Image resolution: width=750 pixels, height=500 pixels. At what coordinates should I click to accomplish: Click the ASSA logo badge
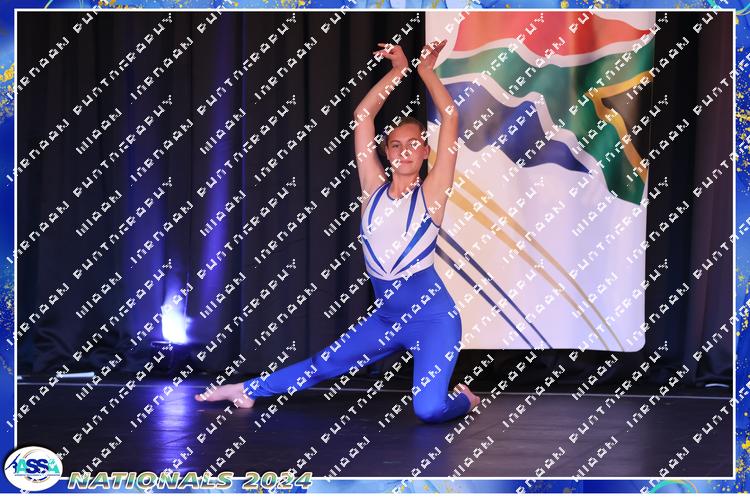33,468
